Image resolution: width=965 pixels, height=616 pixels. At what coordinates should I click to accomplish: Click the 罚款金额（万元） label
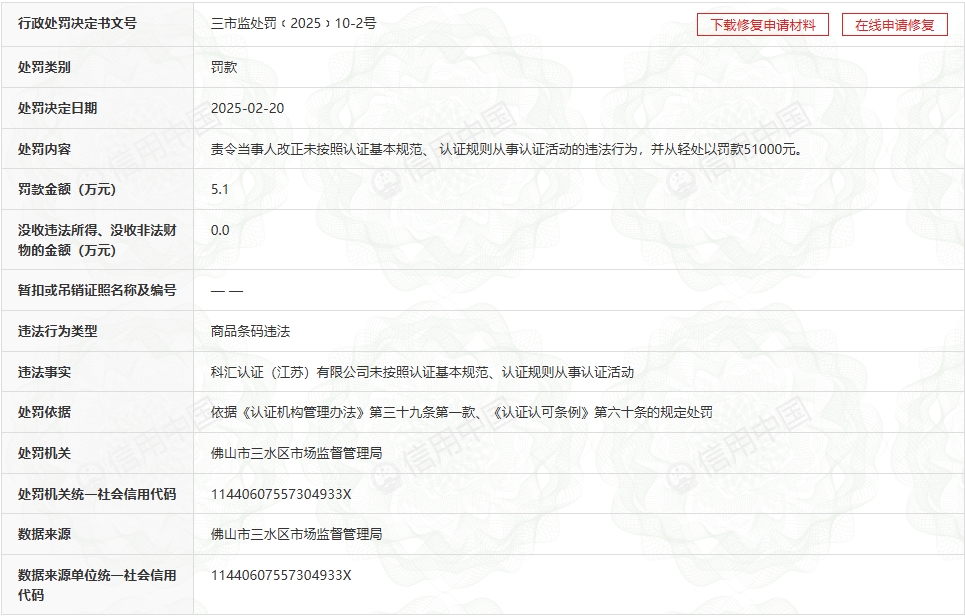coord(67,189)
